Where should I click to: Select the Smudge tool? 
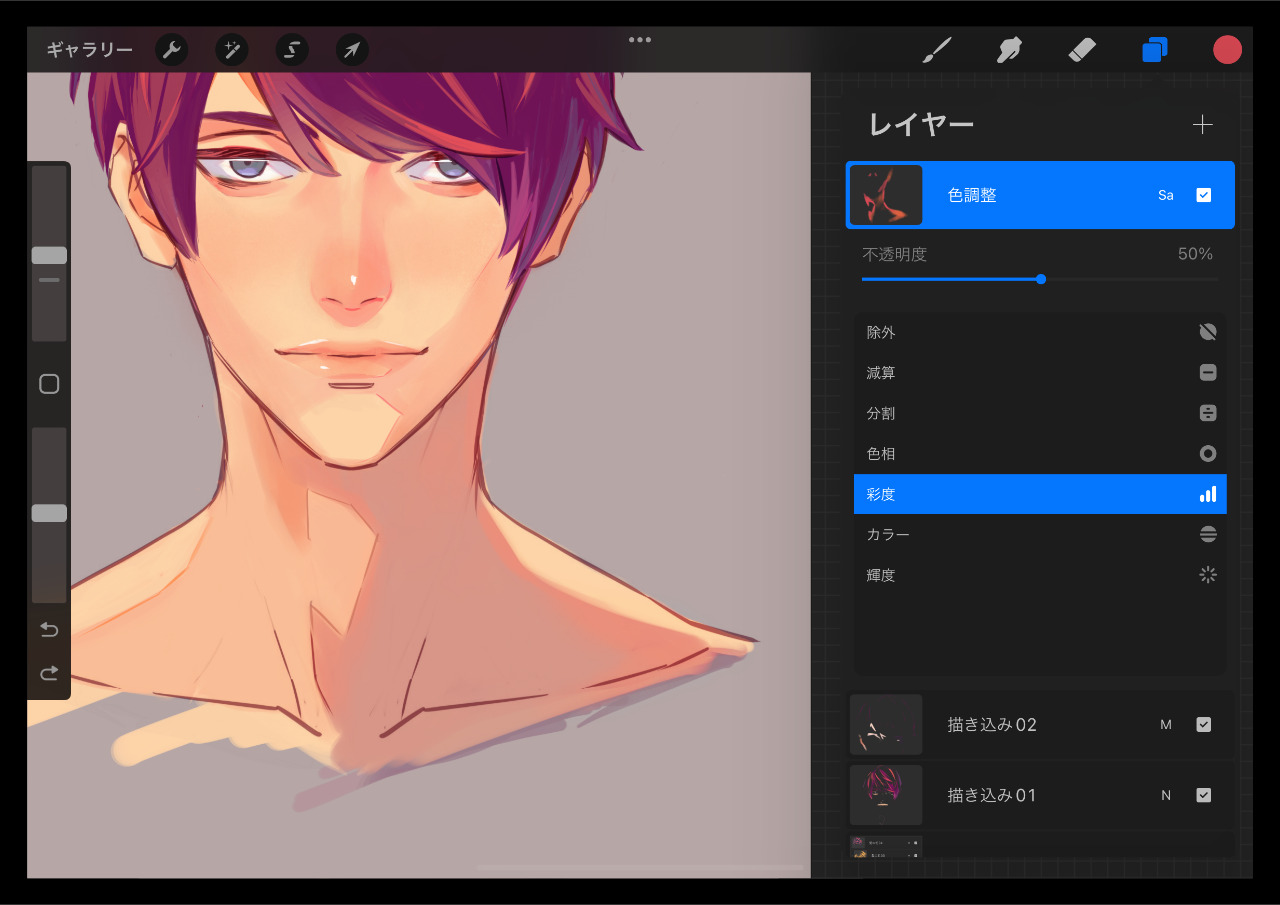click(x=1009, y=50)
